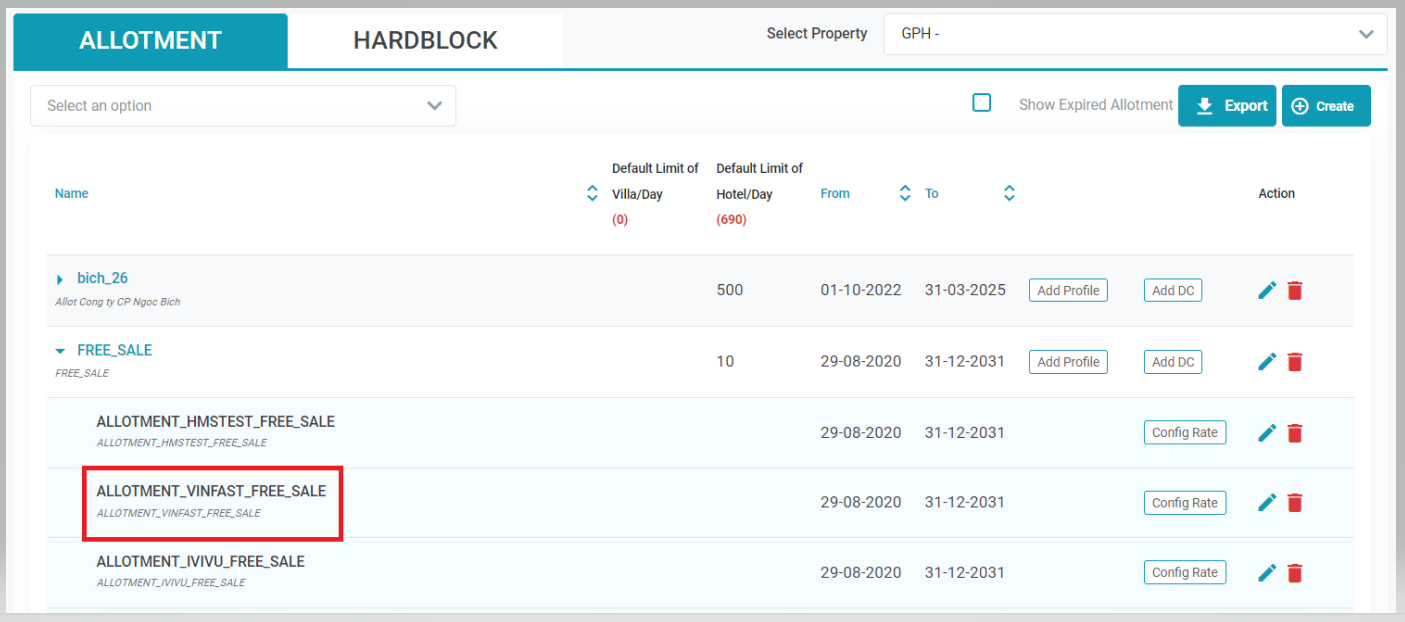Viewport: 1405px width, 622px height.
Task: Click pencil icon for FREE_SALE row
Action: pos(1267,362)
